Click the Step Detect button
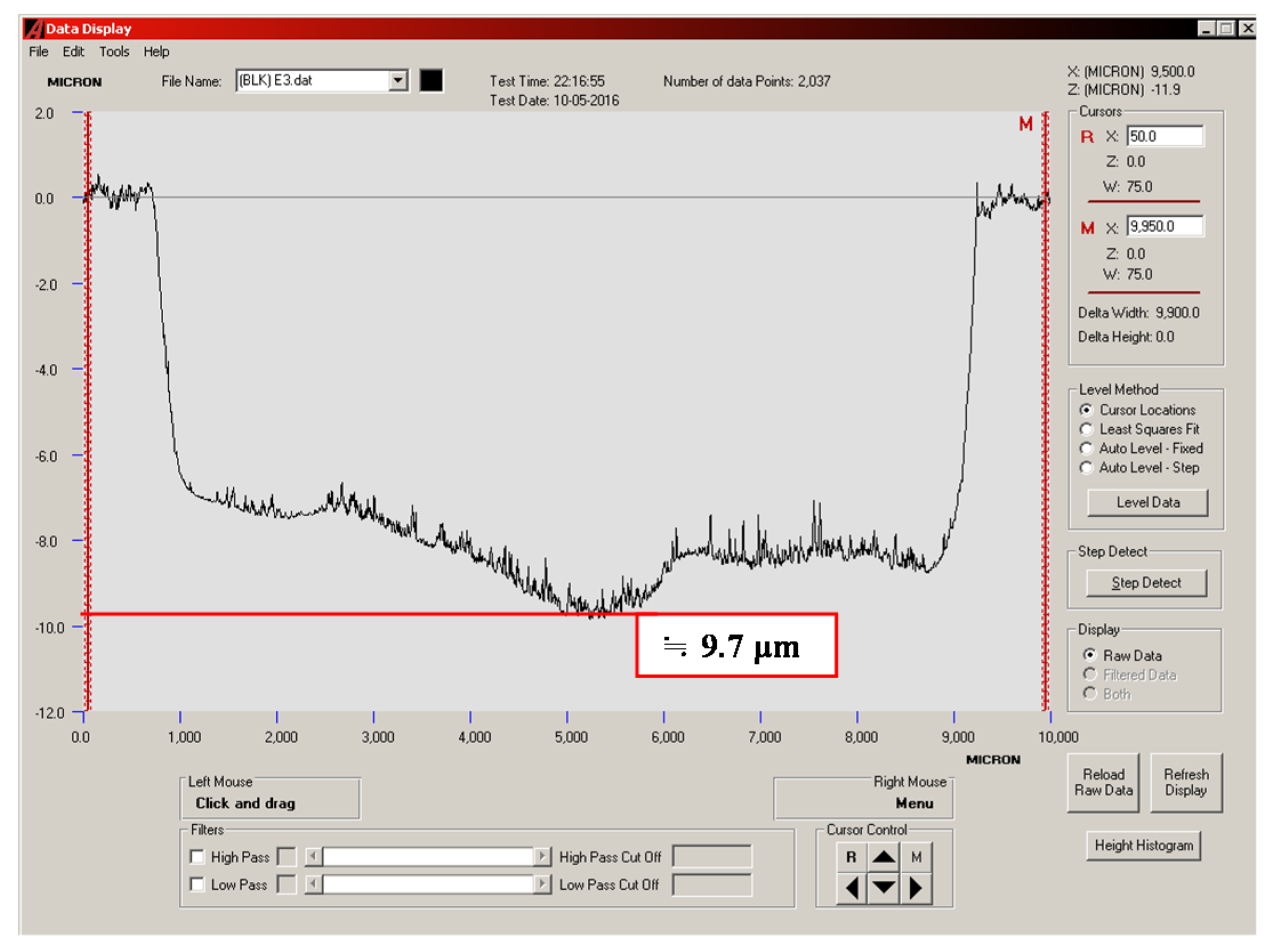This screenshot has height=952, width=1272. (x=1145, y=582)
